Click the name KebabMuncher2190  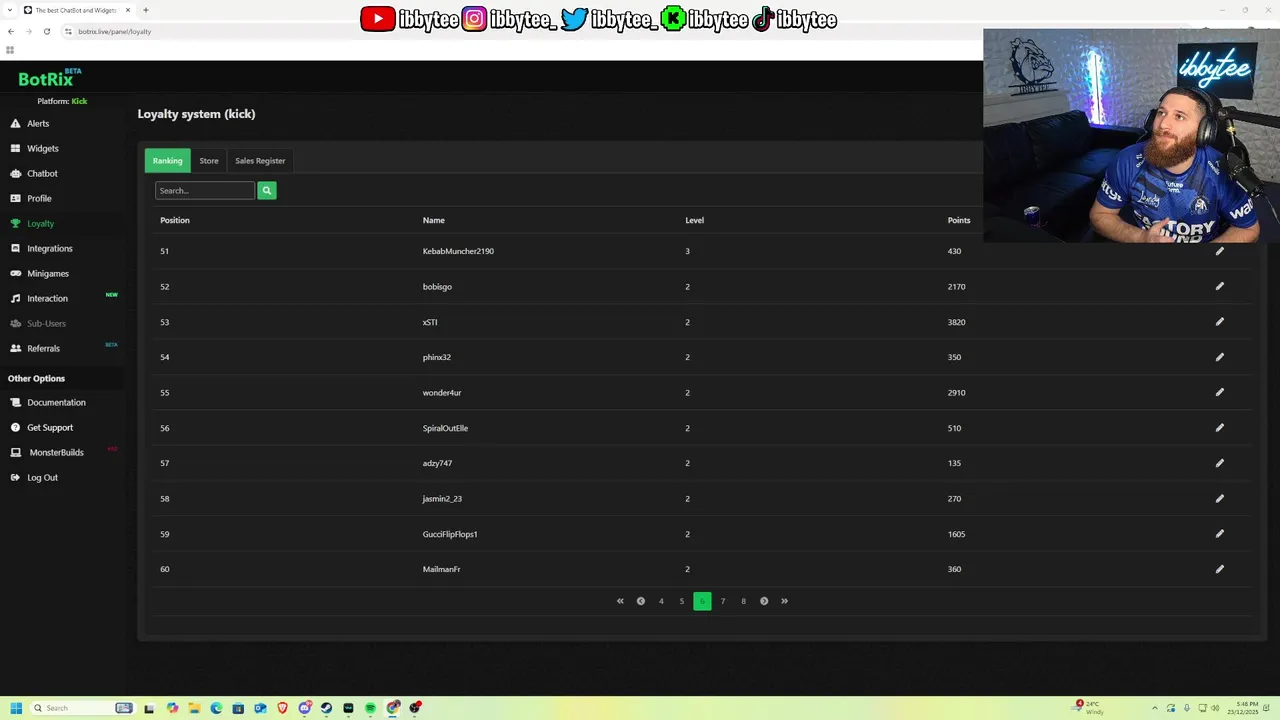(x=458, y=251)
